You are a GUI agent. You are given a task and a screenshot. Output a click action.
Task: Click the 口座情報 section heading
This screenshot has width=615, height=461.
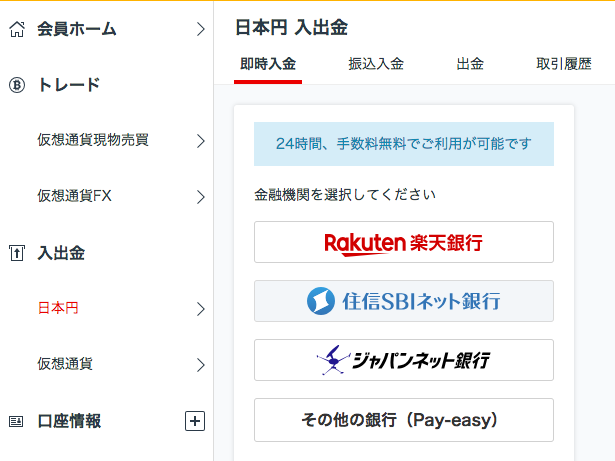click(x=69, y=421)
